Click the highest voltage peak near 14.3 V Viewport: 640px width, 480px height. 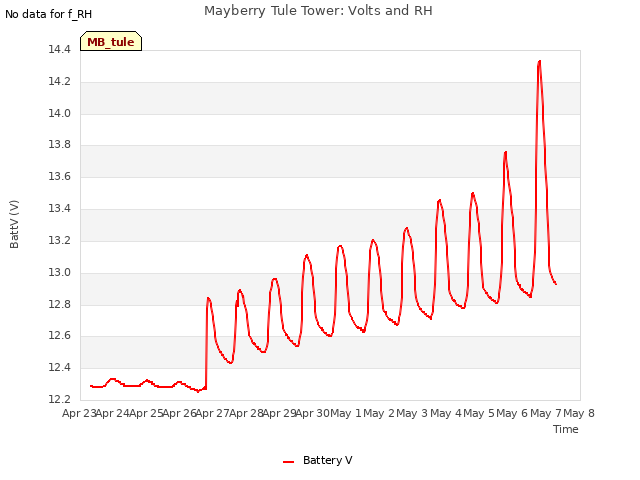coord(540,61)
